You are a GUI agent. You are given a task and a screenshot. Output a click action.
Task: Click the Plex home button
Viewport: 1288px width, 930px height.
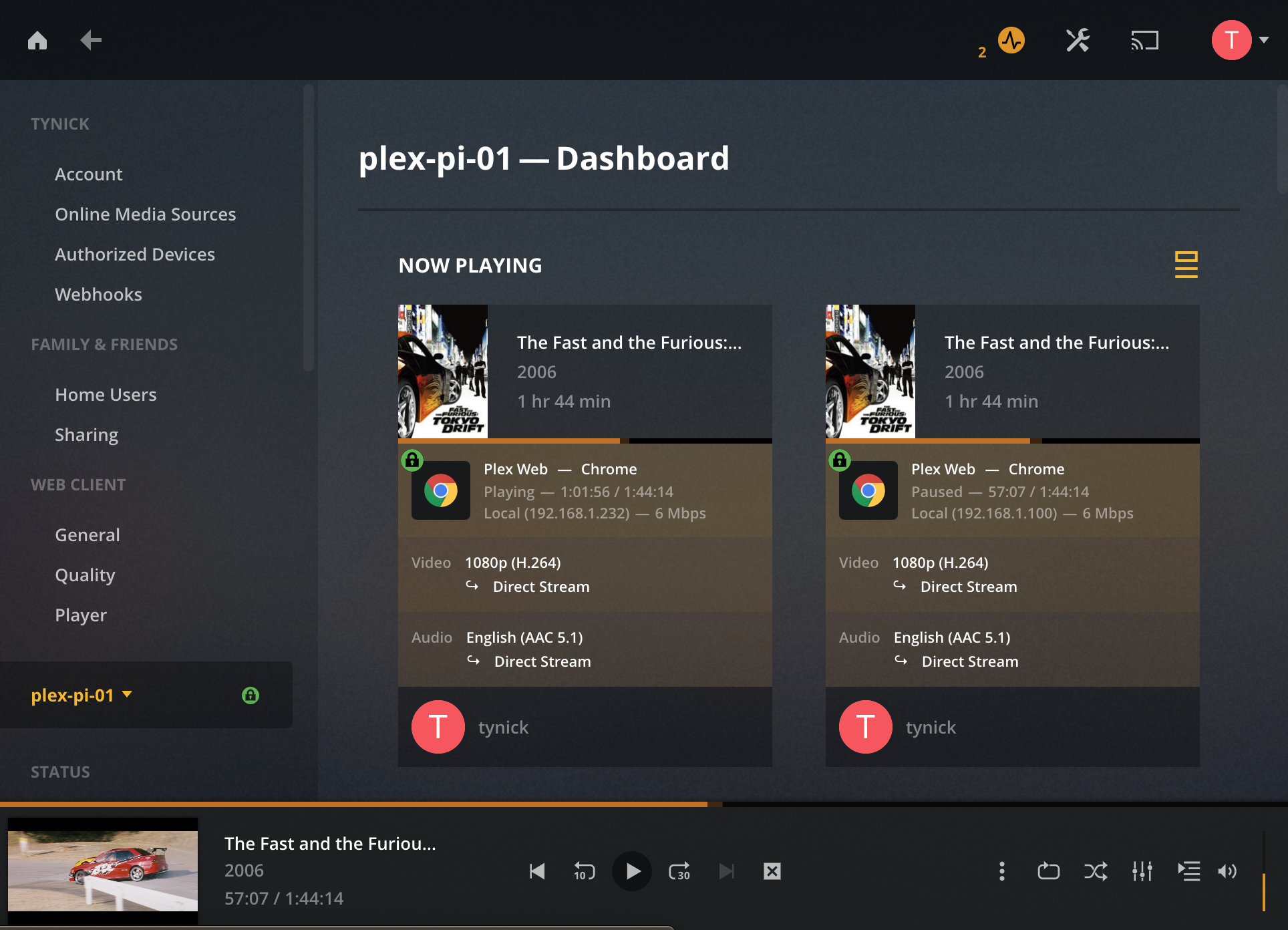(x=35, y=40)
